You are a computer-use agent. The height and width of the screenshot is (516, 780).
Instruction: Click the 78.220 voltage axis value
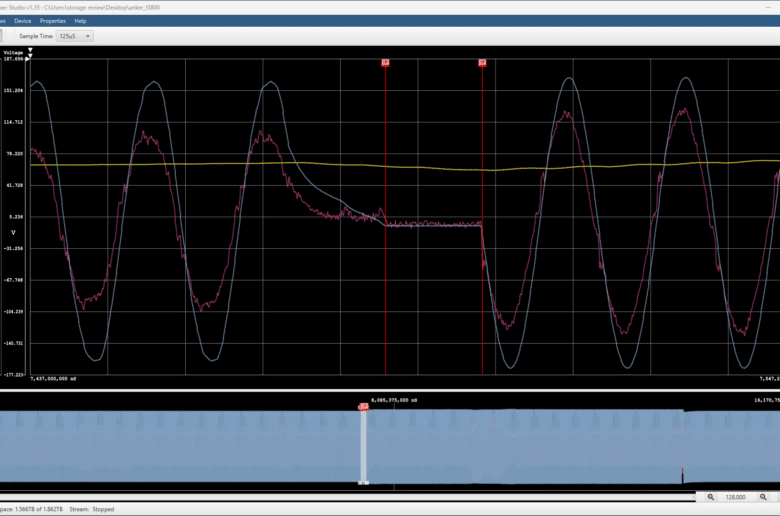click(14, 154)
